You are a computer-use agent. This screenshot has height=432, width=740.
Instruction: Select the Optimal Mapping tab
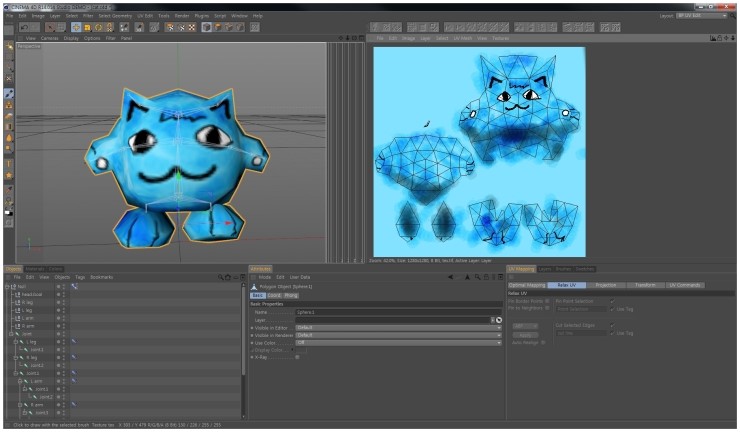pos(527,285)
